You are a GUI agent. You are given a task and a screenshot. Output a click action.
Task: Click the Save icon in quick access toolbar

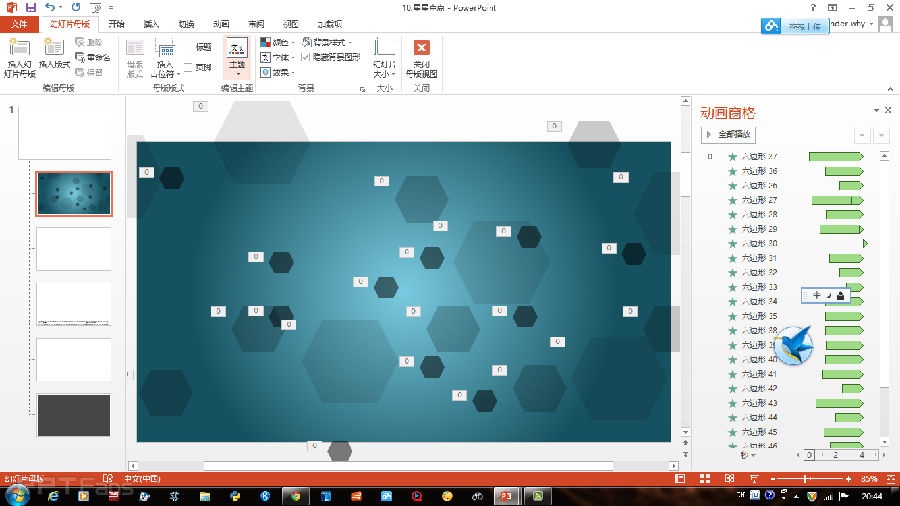click(x=30, y=8)
